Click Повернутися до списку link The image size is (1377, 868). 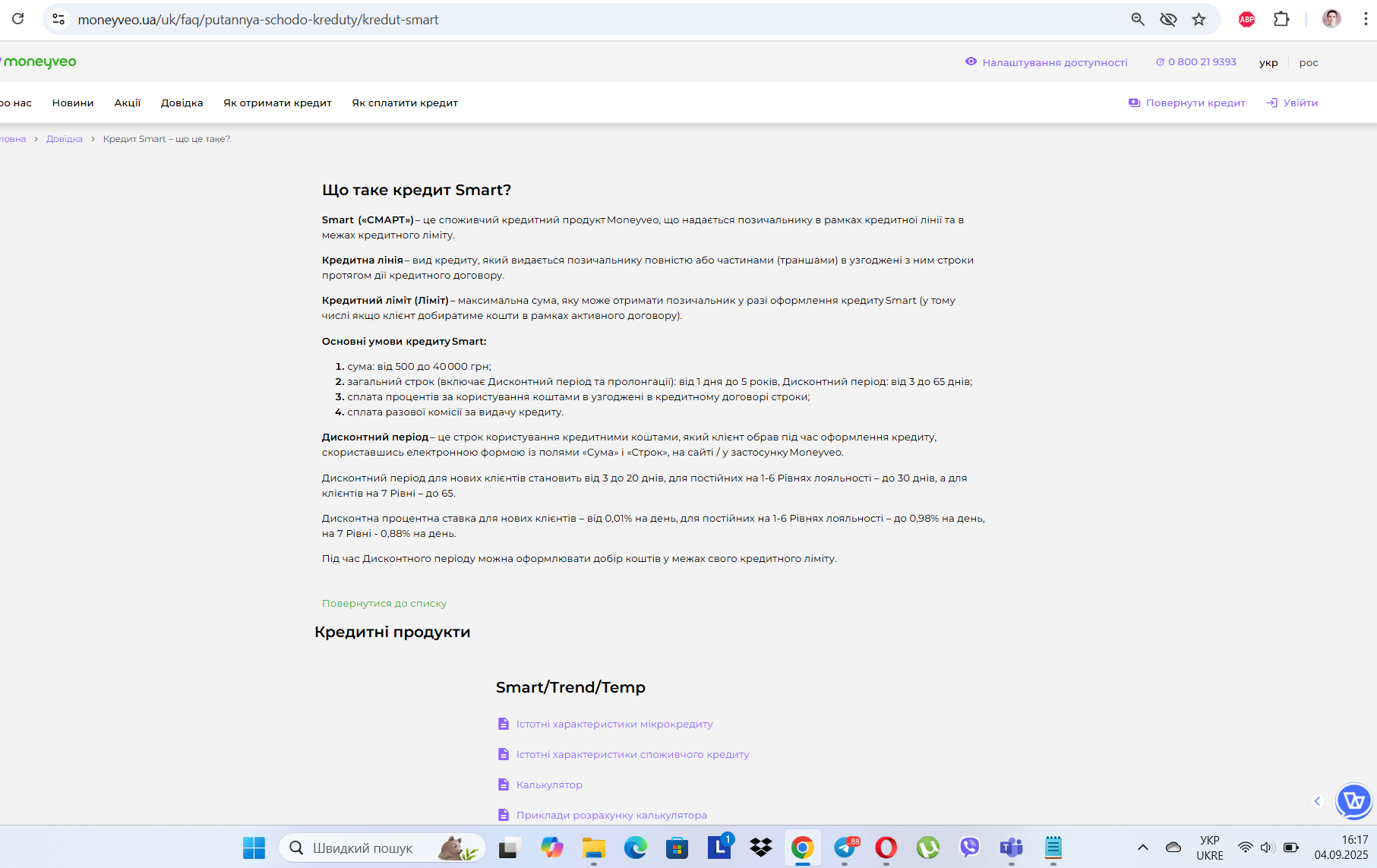[x=384, y=603]
